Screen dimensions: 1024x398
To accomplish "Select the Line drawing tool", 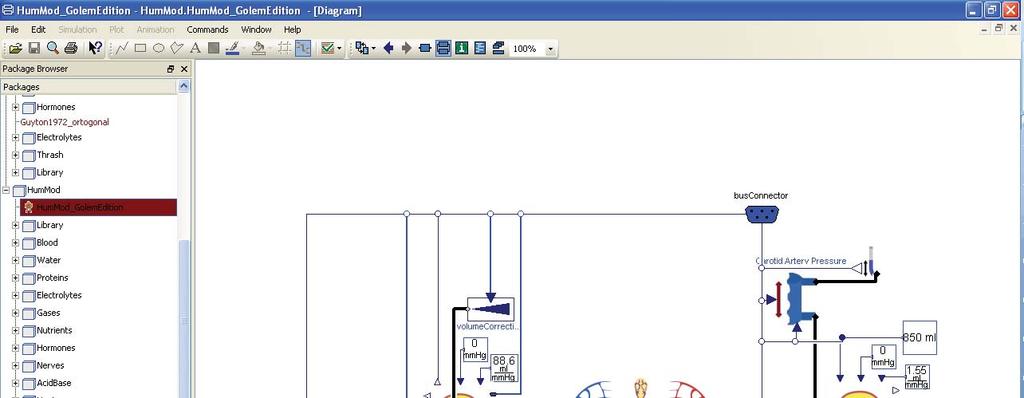I will click(122, 48).
